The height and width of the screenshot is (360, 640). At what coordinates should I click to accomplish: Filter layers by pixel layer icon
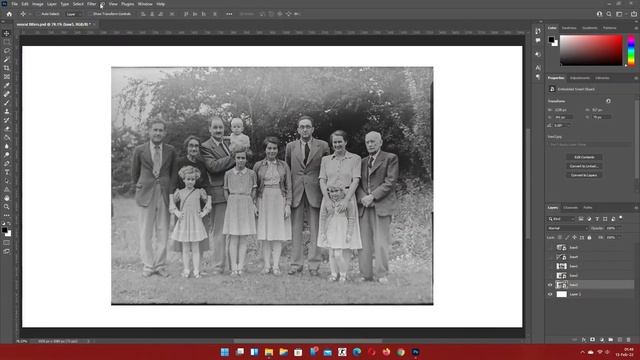581,219
